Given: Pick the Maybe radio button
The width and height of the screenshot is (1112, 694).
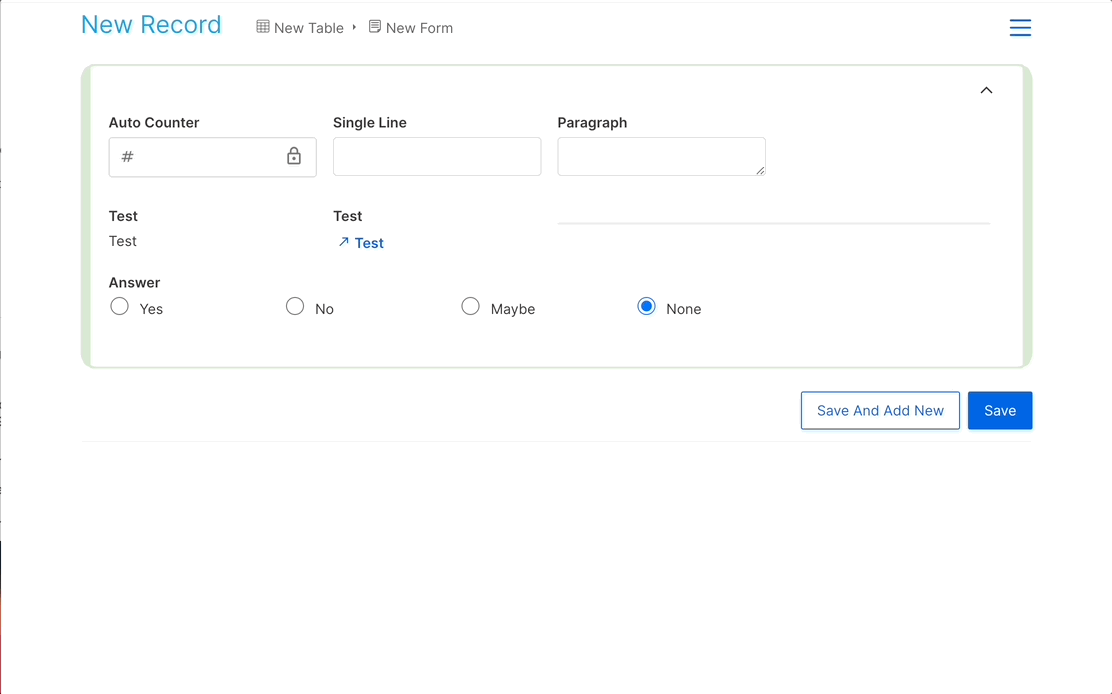Looking at the screenshot, I should tap(470, 307).
